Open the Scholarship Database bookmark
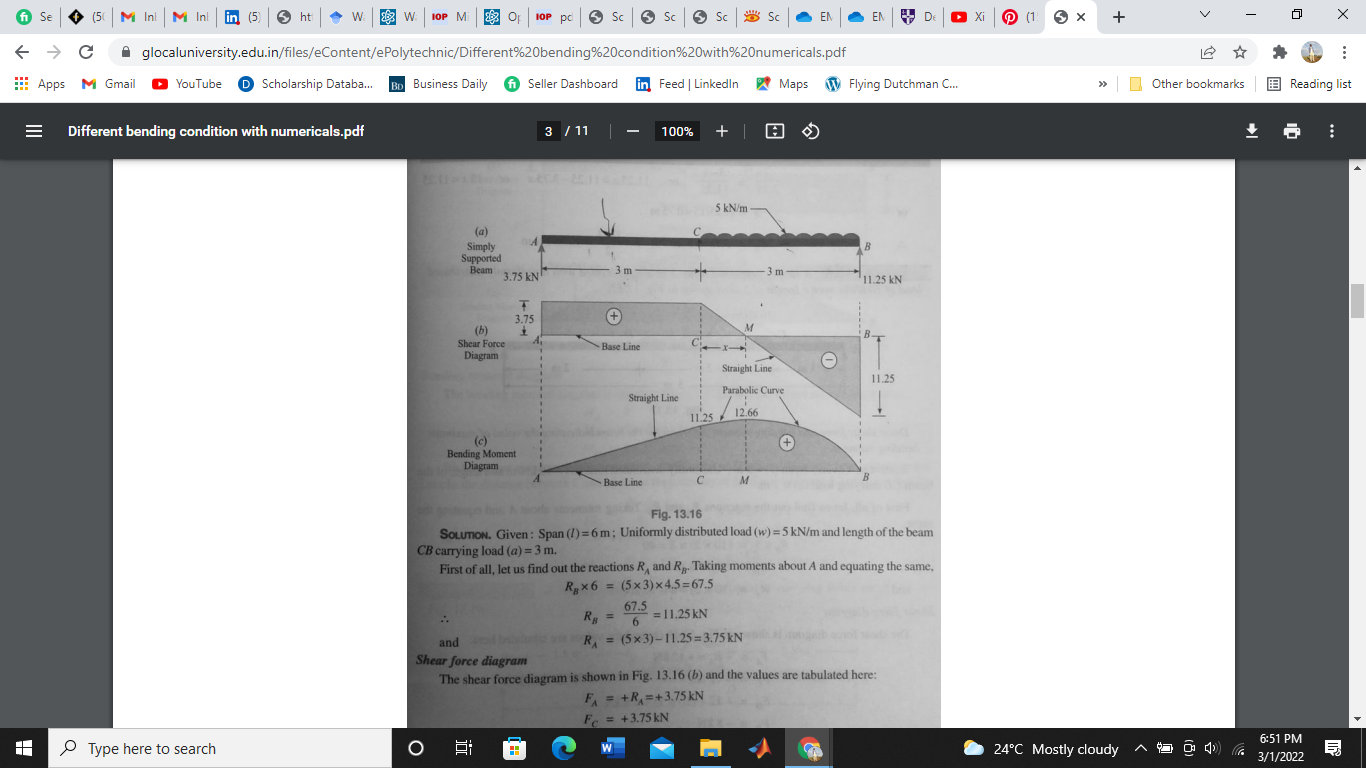Image resolution: width=1366 pixels, height=768 pixels. [306, 84]
